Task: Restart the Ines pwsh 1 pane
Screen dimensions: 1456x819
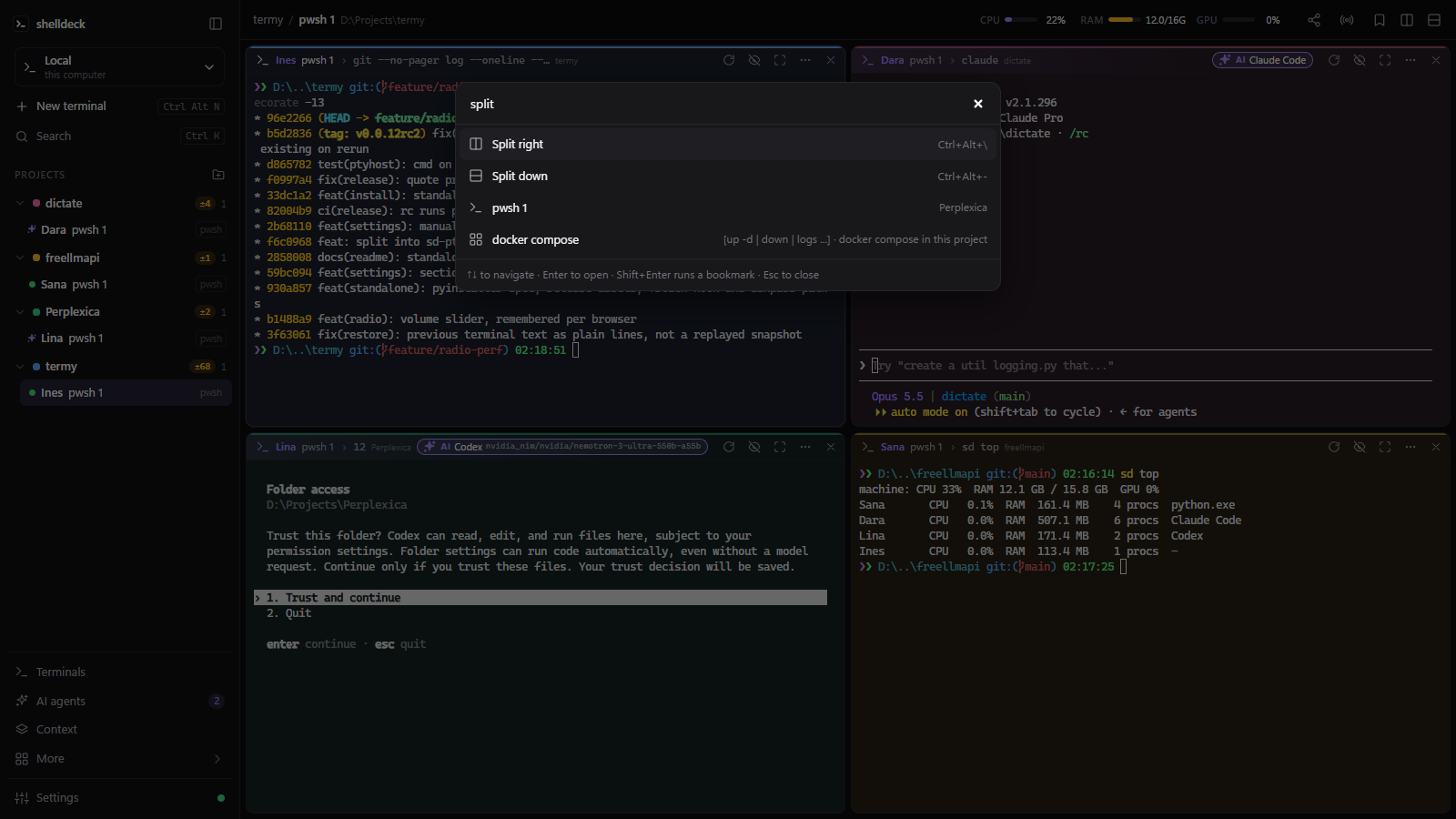Action: 729,60
